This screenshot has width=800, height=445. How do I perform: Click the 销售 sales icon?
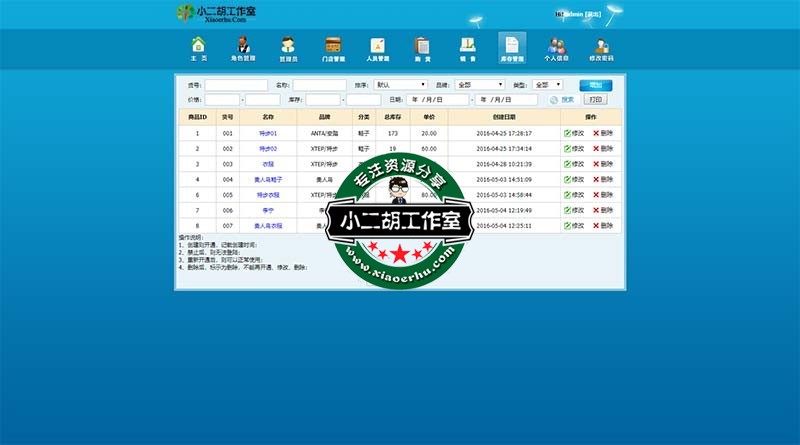467,47
